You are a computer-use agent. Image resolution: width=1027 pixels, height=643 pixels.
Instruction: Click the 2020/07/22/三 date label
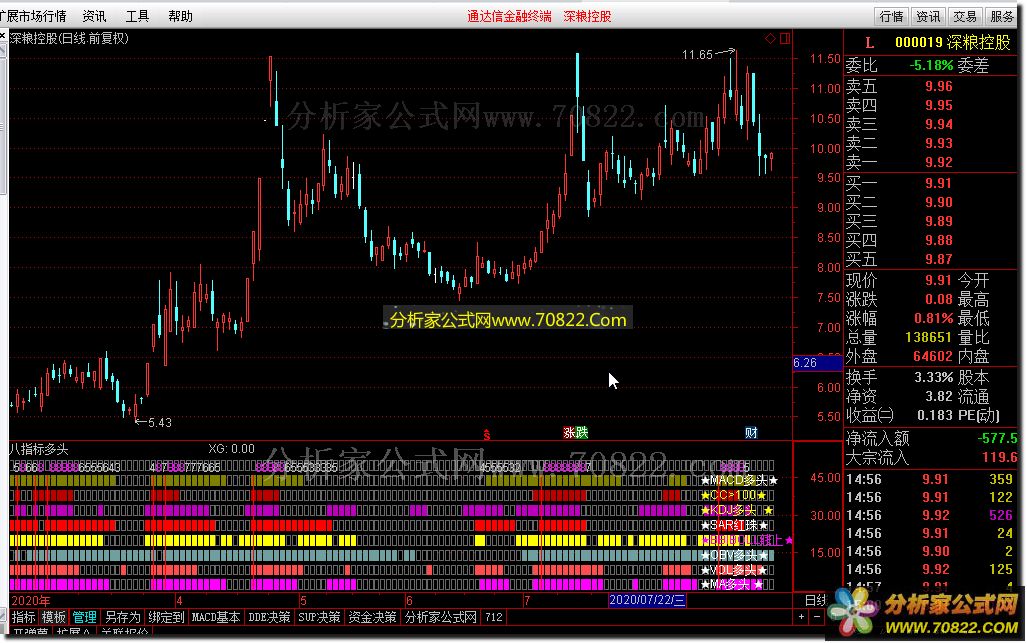647,600
